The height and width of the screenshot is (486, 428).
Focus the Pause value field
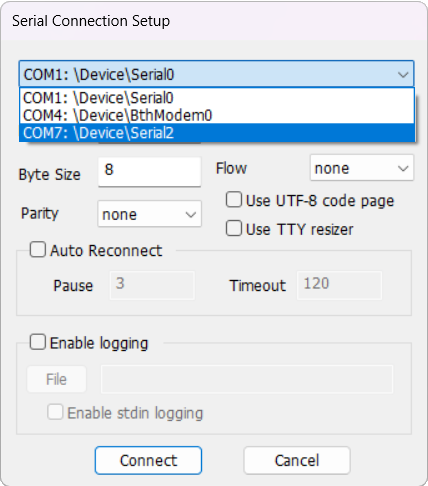coord(152,285)
